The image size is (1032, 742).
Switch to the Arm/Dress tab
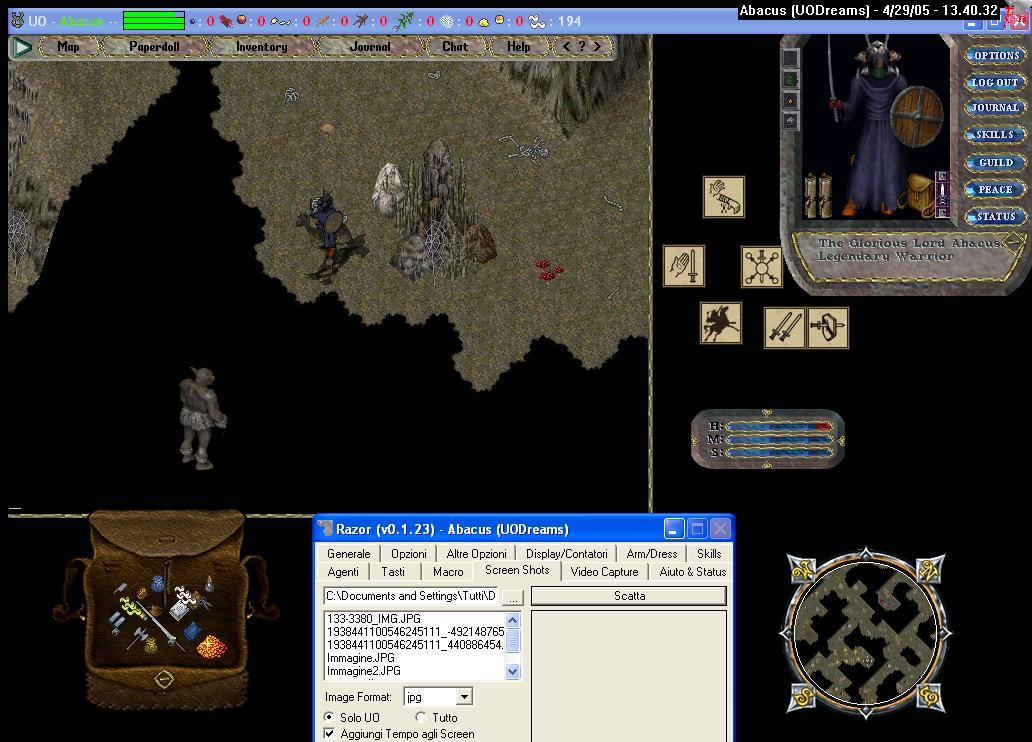coord(652,554)
